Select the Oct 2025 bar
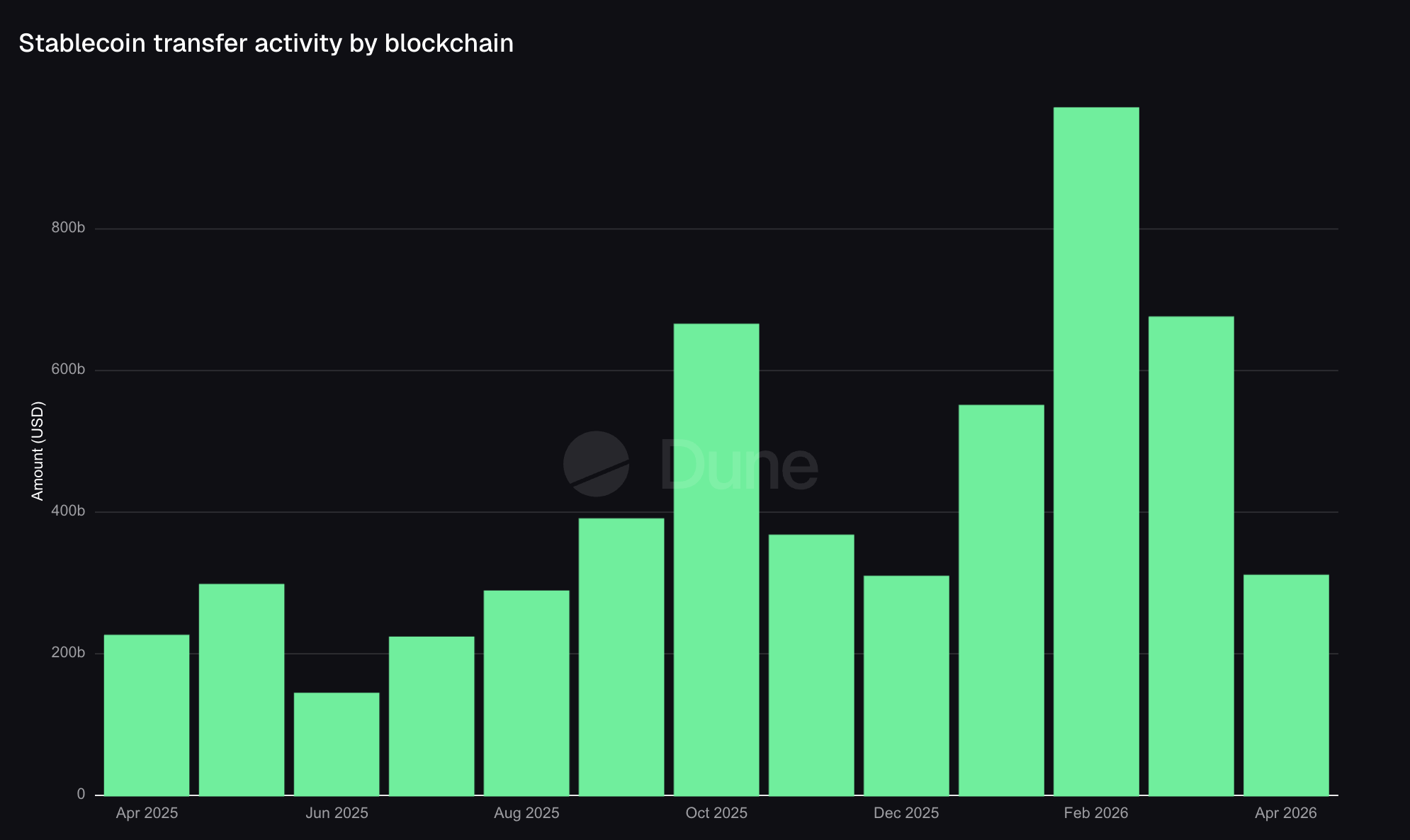Screen dimensions: 1410x840 716,560
